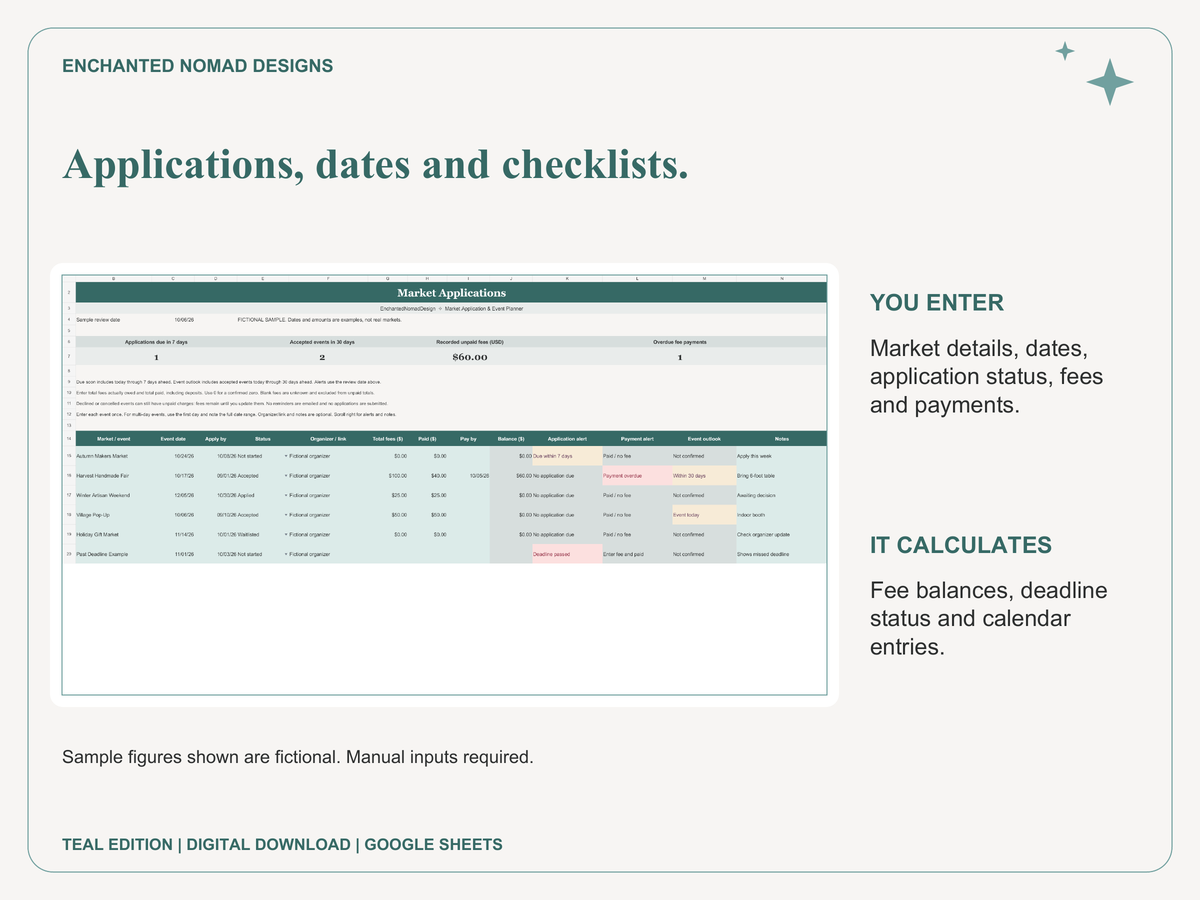Select the Pay by date 10/05/26 cell
This screenshot has height=900, width=1200.
click(x=469, y=476)
